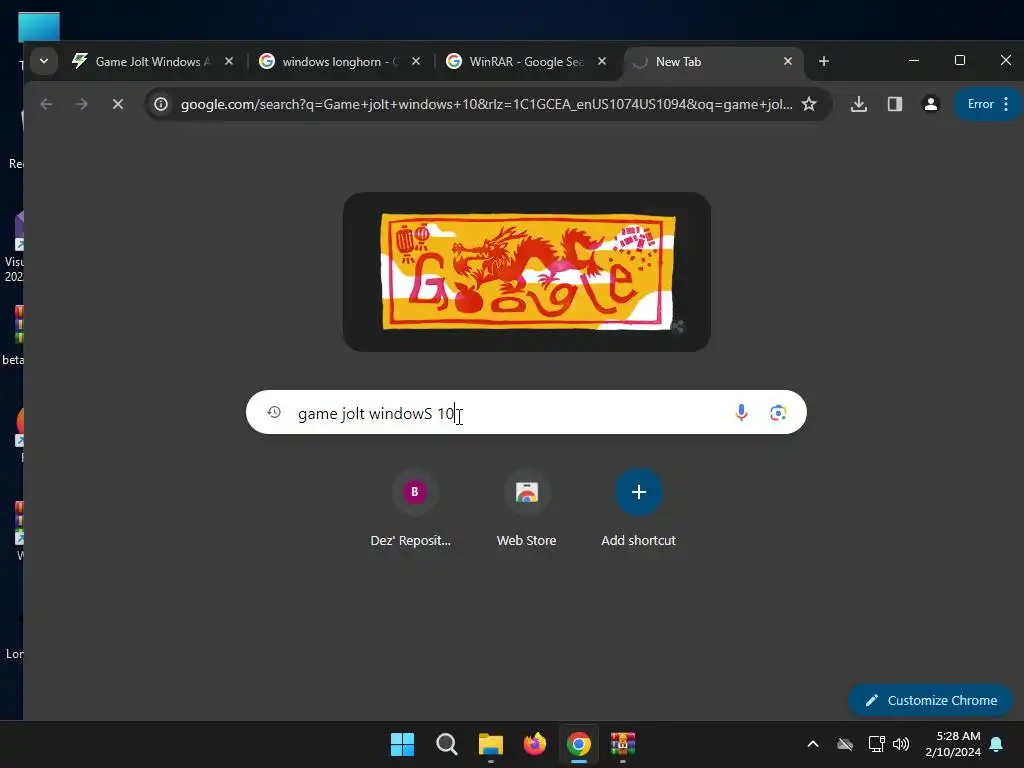Image resolution: width=1024 pixels, height=768 pixels.
Task: View site information icon in address bar
Action: click(161, 104)
